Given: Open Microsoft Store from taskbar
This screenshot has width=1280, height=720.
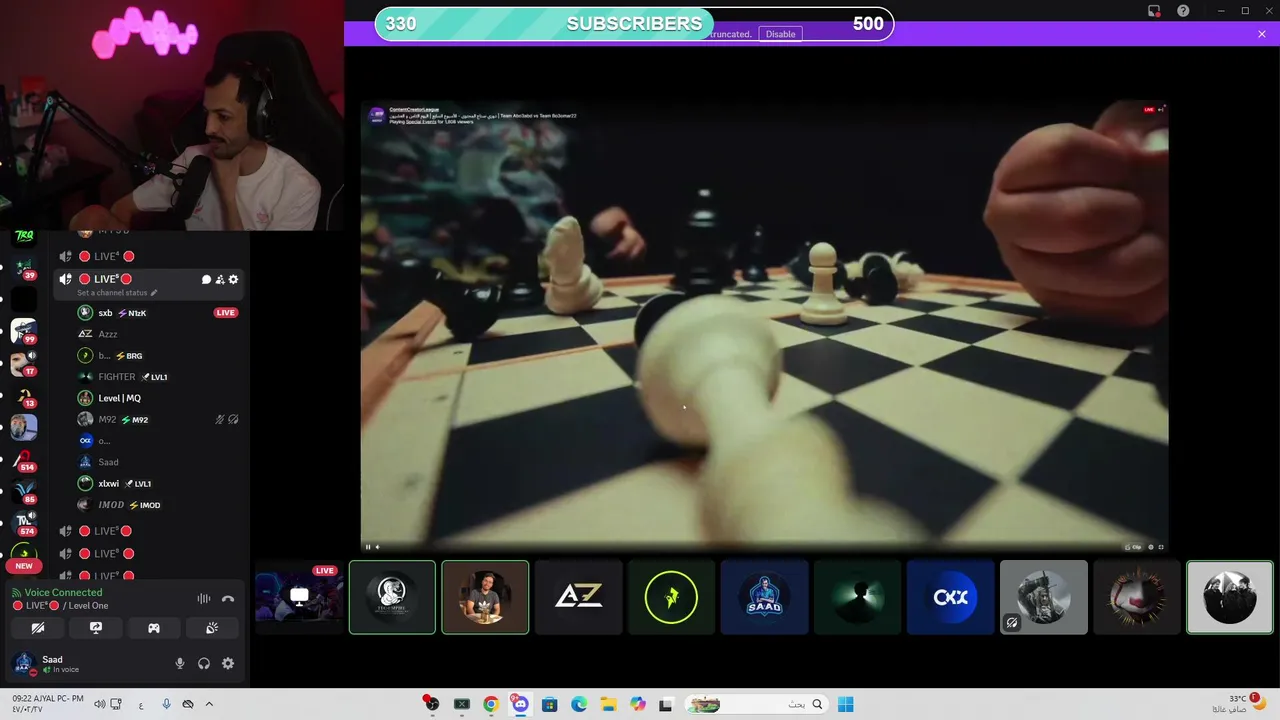Looking at the screenshot, I should 549,704.
